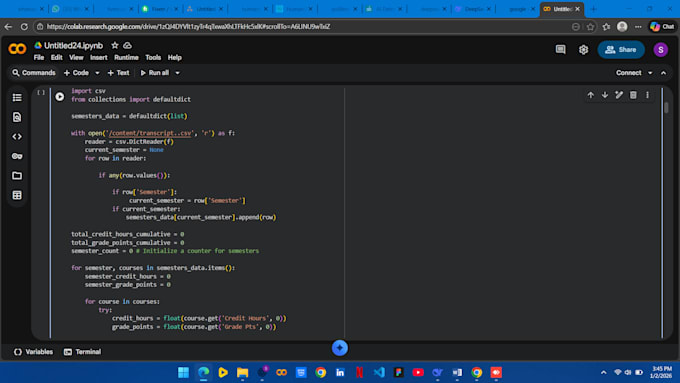Open the Runtime menu
680x383 pixels.
point(126,57)
